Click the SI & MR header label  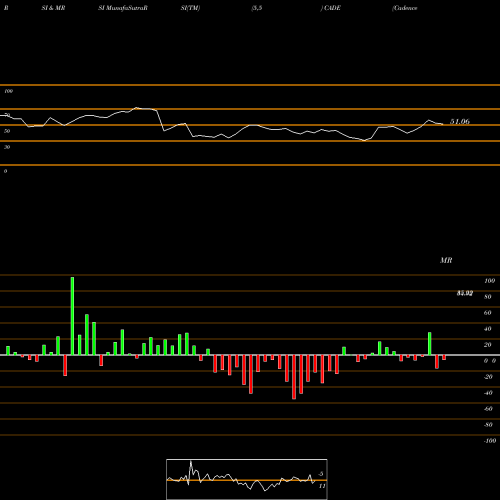(53, 8)
